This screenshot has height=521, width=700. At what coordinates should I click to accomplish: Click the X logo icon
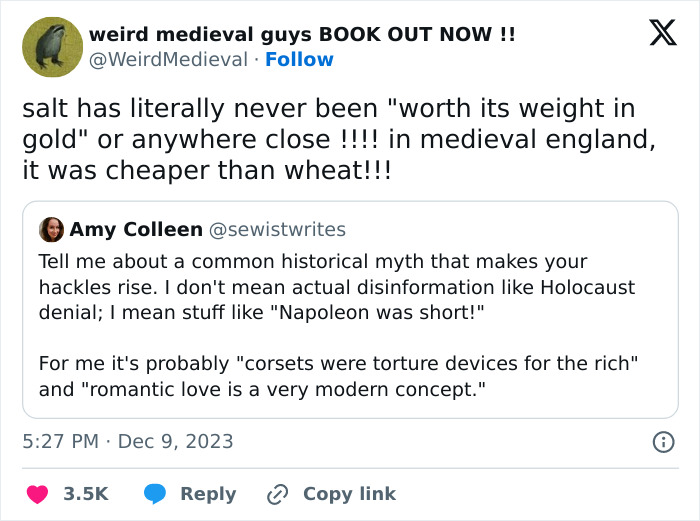656,33
